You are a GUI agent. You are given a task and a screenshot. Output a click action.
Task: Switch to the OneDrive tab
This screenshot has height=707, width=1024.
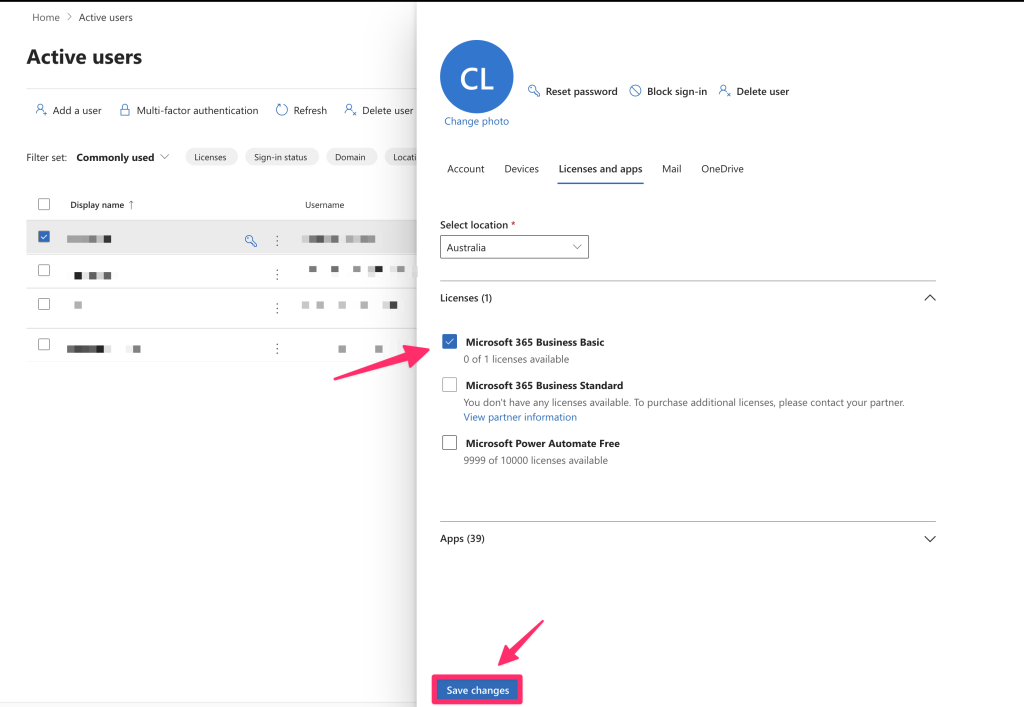(722, 169)
